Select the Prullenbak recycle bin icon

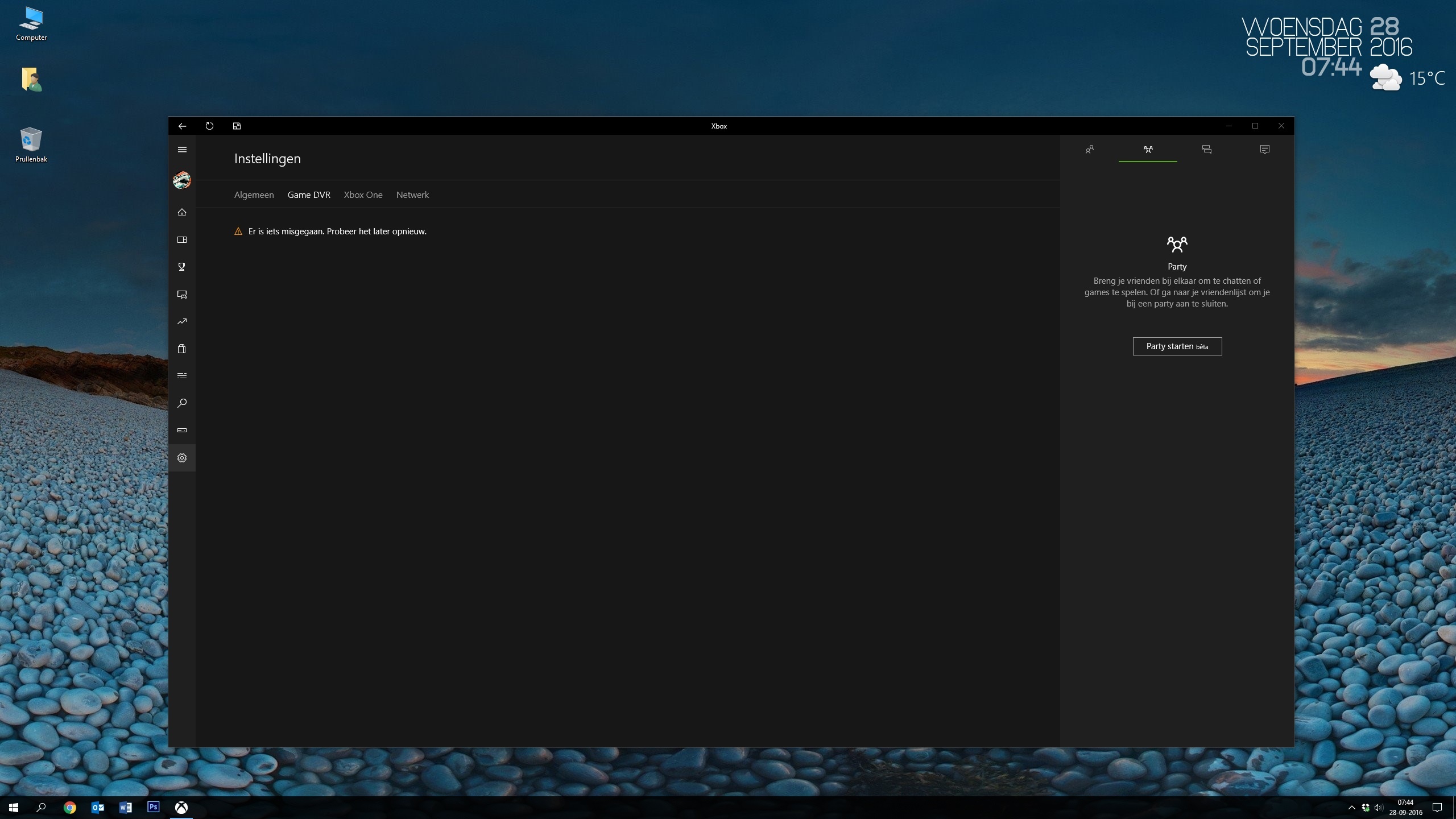(x=31, y=145)
